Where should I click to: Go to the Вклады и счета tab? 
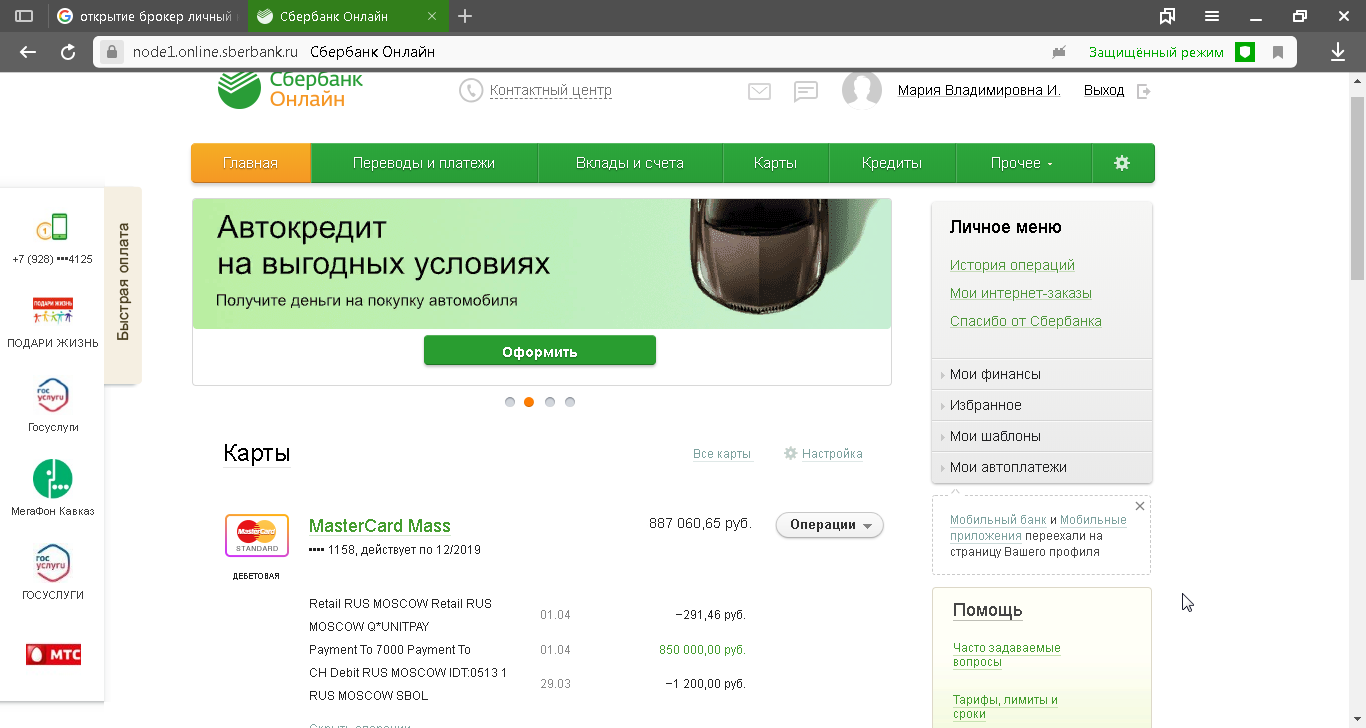coord(630,163)
